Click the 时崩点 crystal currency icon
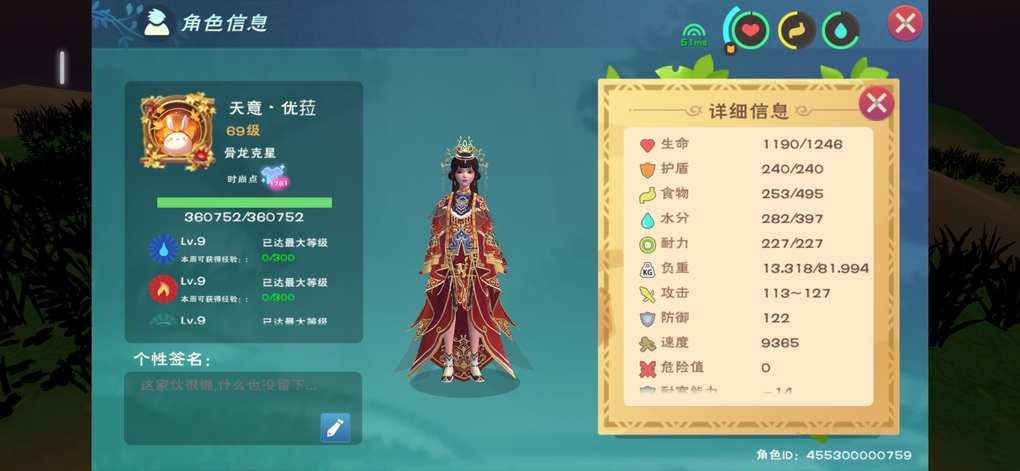Viewport: 1020px width, 471px height. [x=274, y=178]
